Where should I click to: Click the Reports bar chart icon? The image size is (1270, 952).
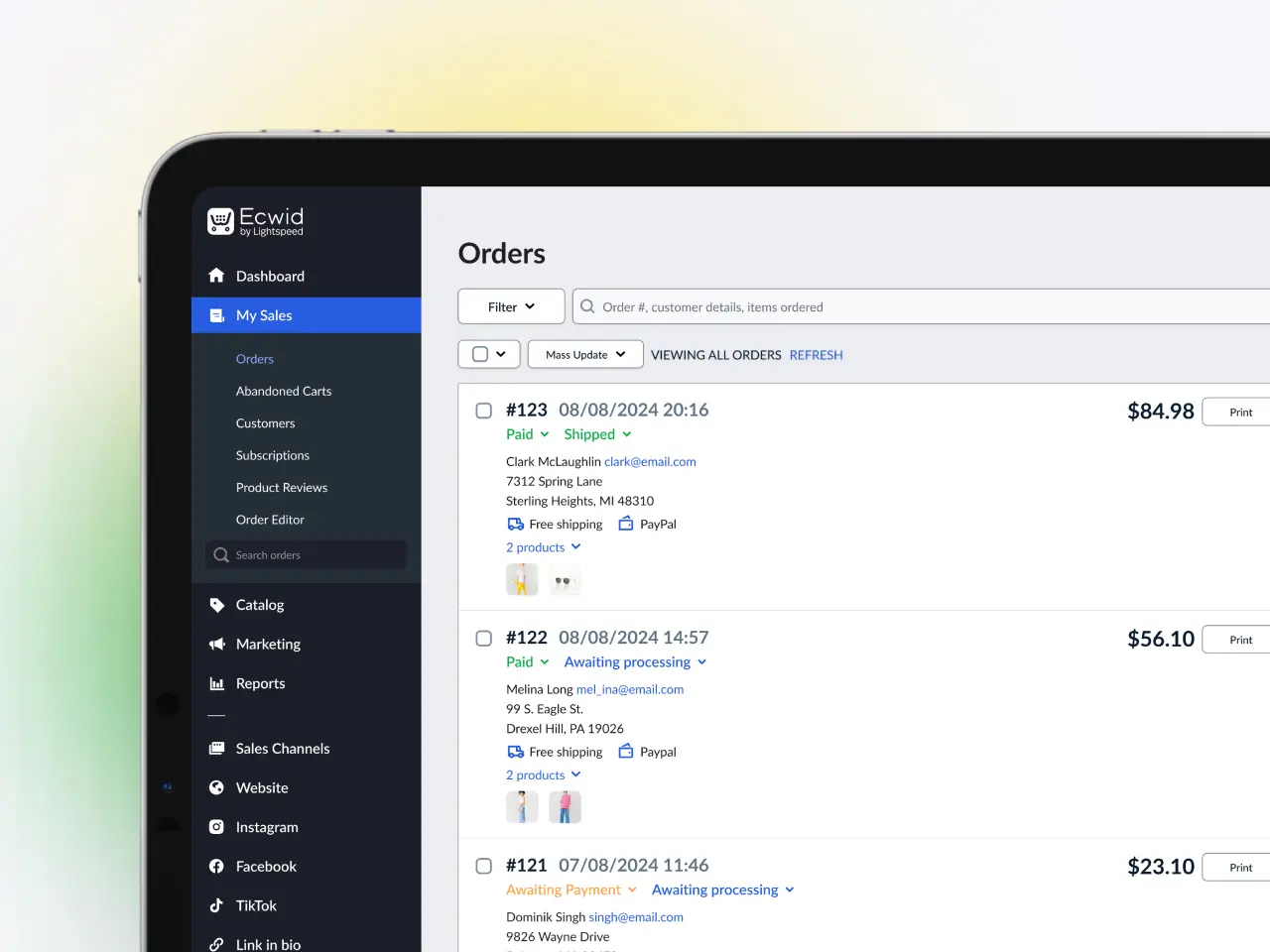(216, 683)
